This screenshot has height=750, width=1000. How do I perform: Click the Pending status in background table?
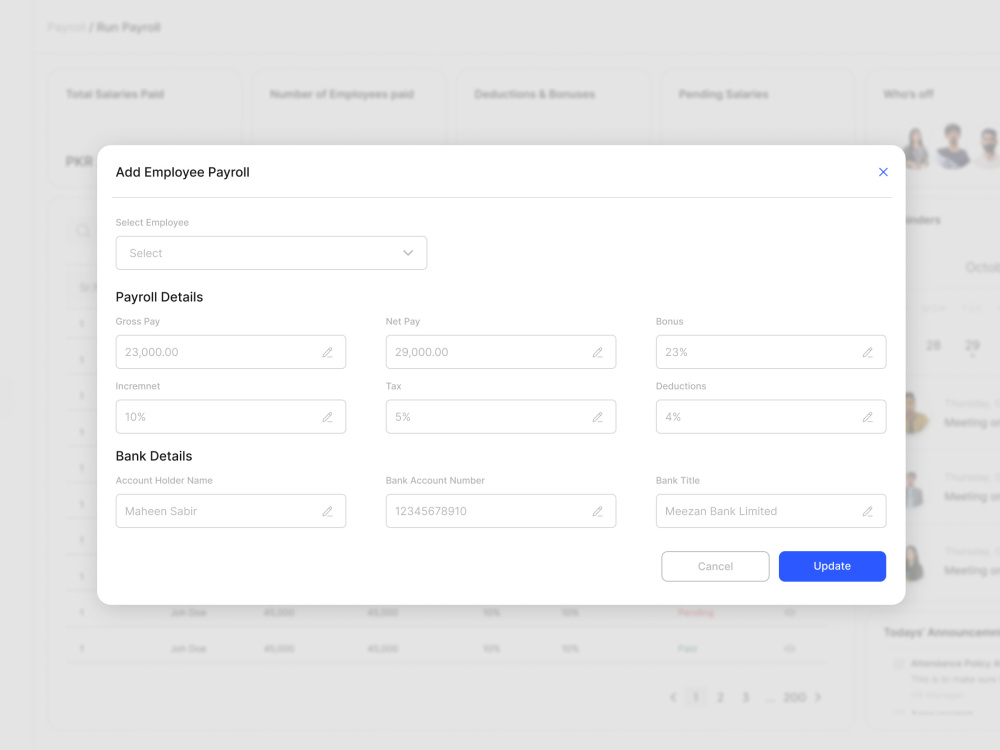pyautogui.click(x=695, y=612)
